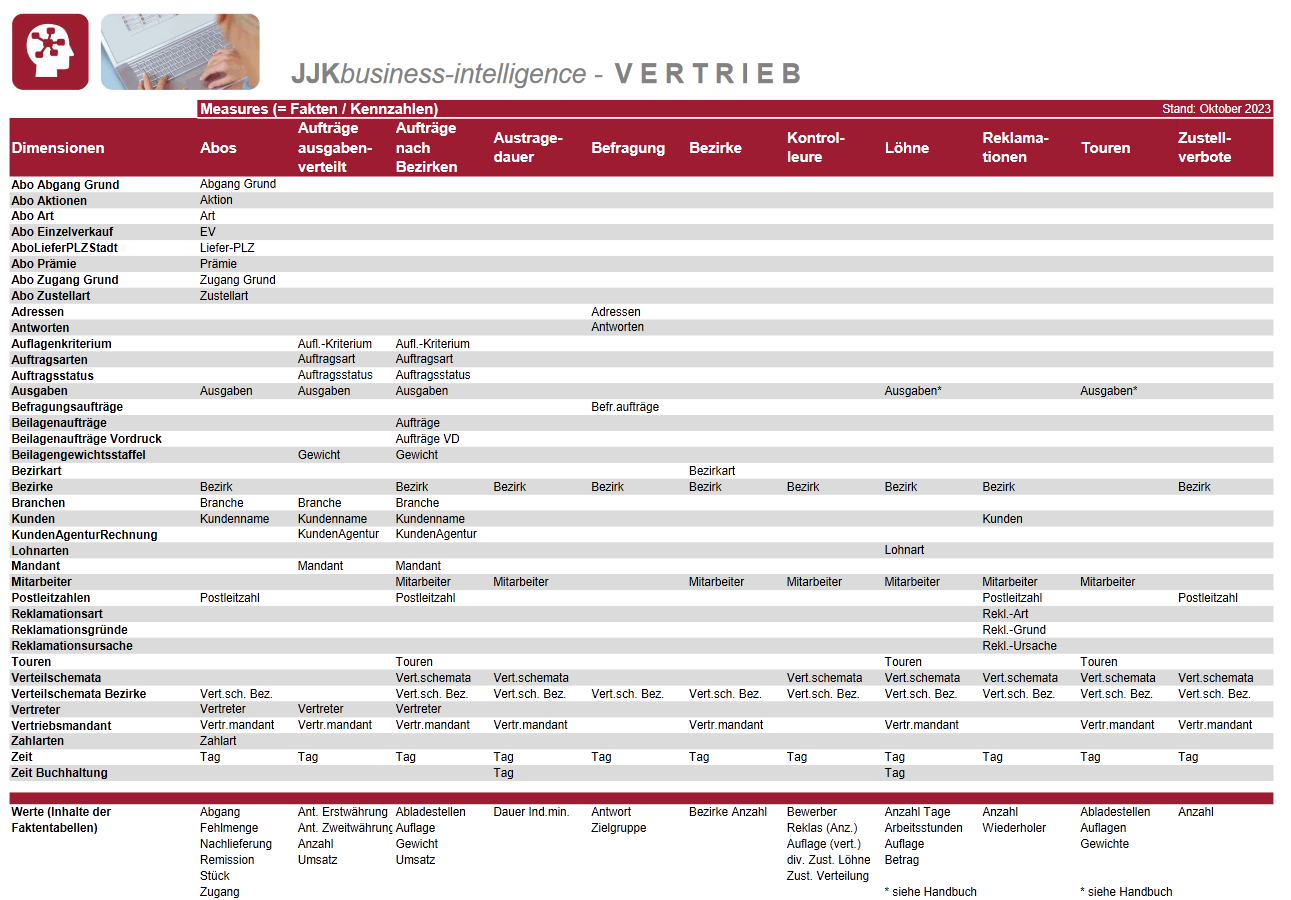
Task: Click the 'Dauer Ind.min.' value
Action: [x=531, y=812]
